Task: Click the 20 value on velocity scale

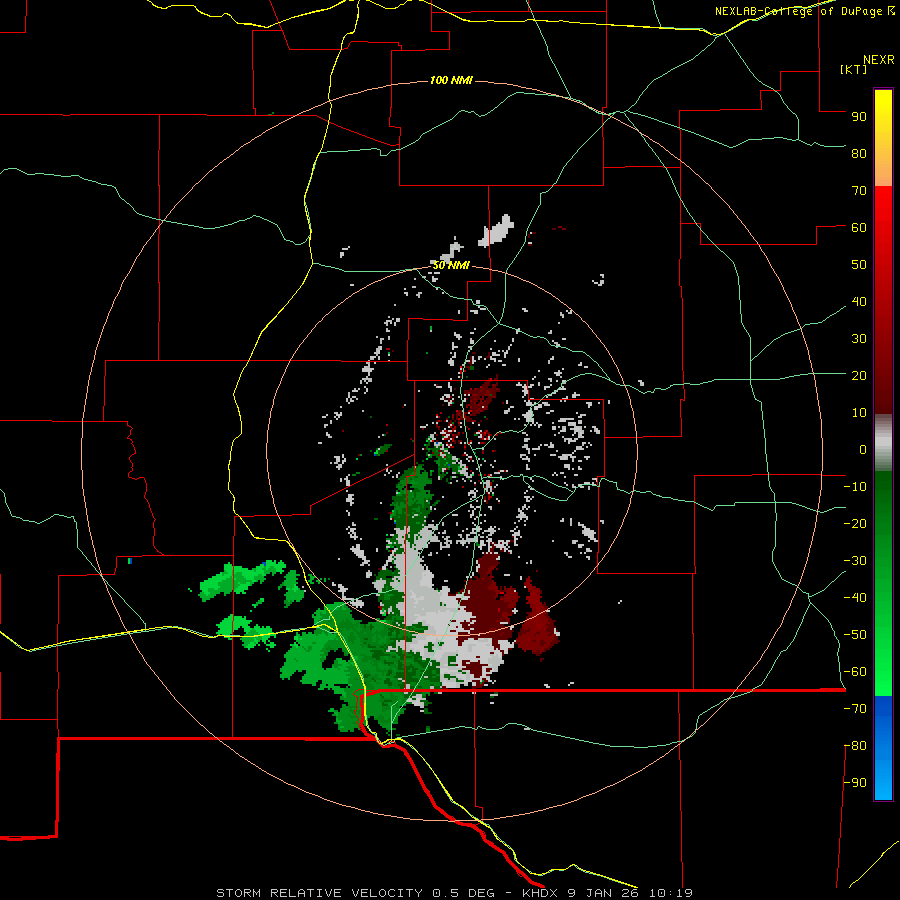Action: click(859, 375)
